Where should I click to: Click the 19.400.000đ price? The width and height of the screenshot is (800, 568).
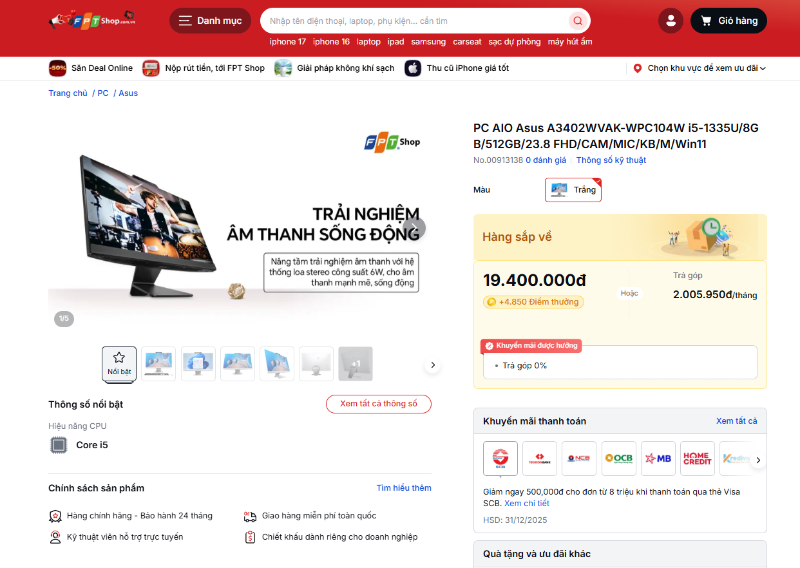(535, 280)
